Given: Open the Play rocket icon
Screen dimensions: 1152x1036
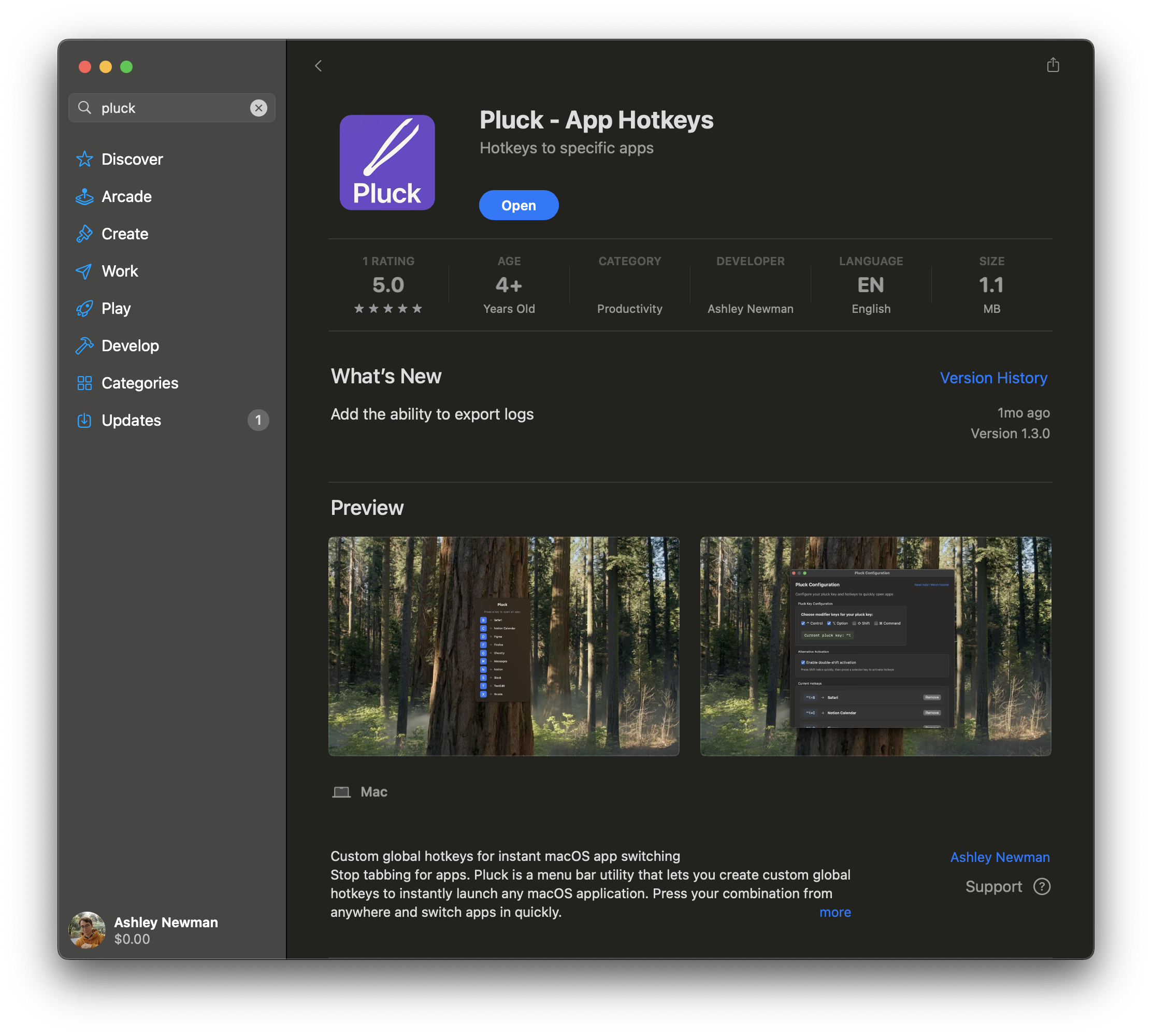Looking at the screenshot, I should (84, 309).
